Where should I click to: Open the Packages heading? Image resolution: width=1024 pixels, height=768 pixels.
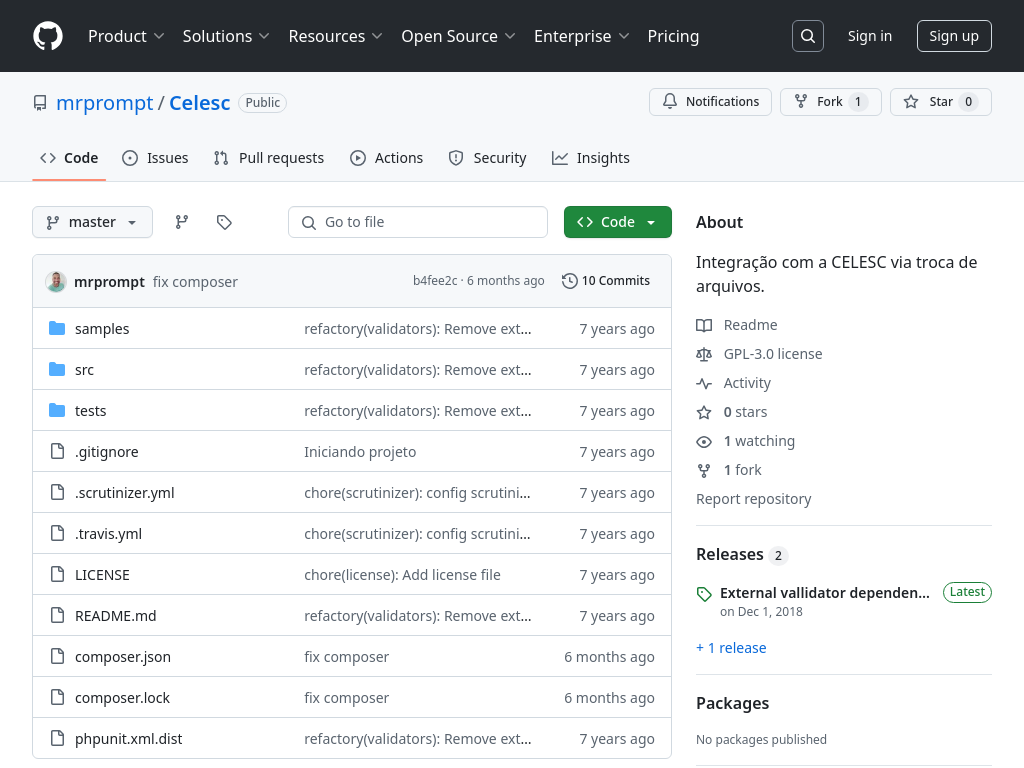tap(733, 703)
